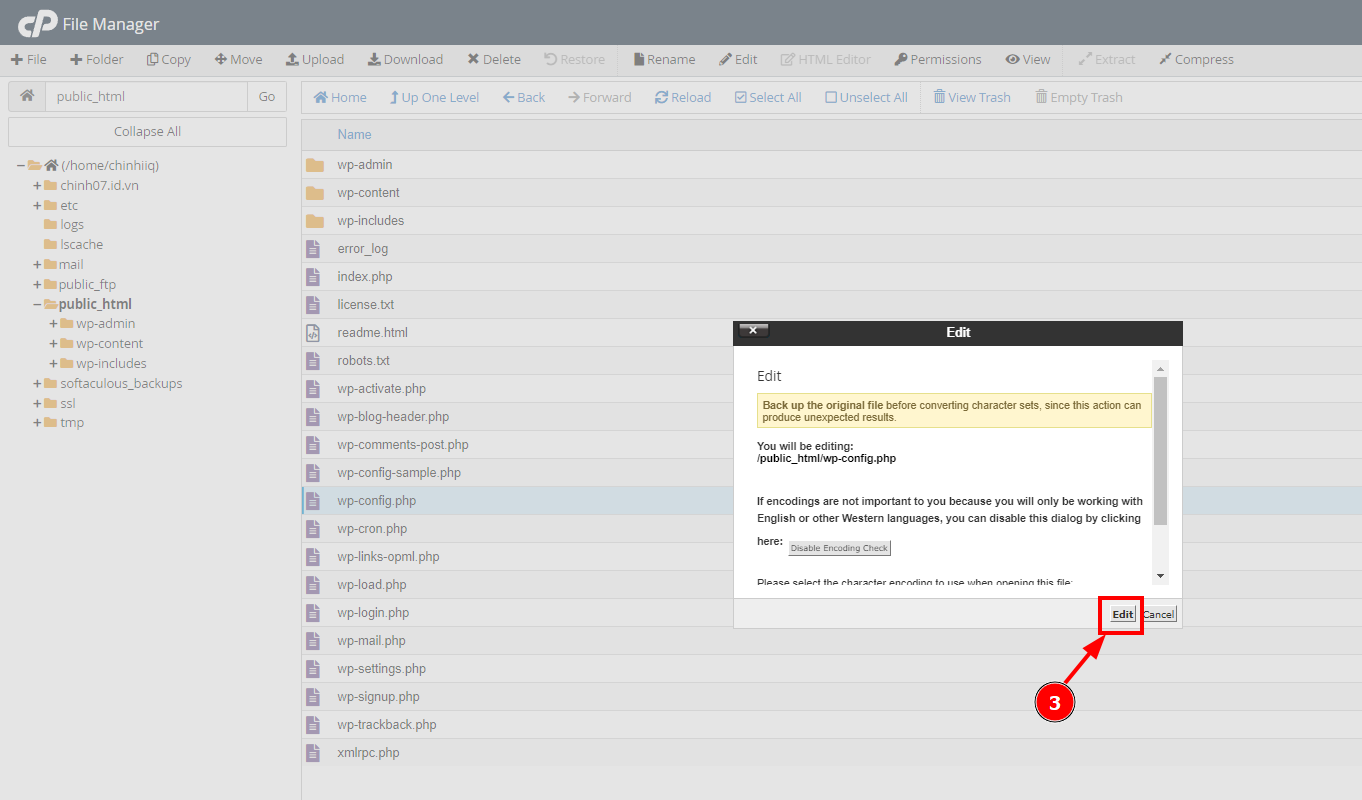Open the Permissions tool
The image size is (1362, 800).
938,59
